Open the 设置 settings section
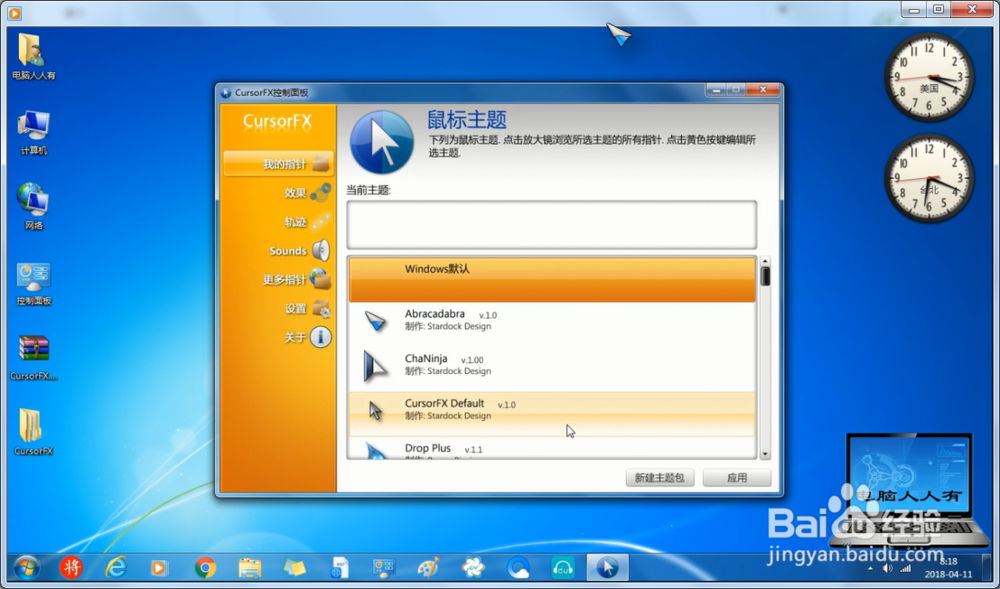The image size is (1000, 589). click(295, 309)
